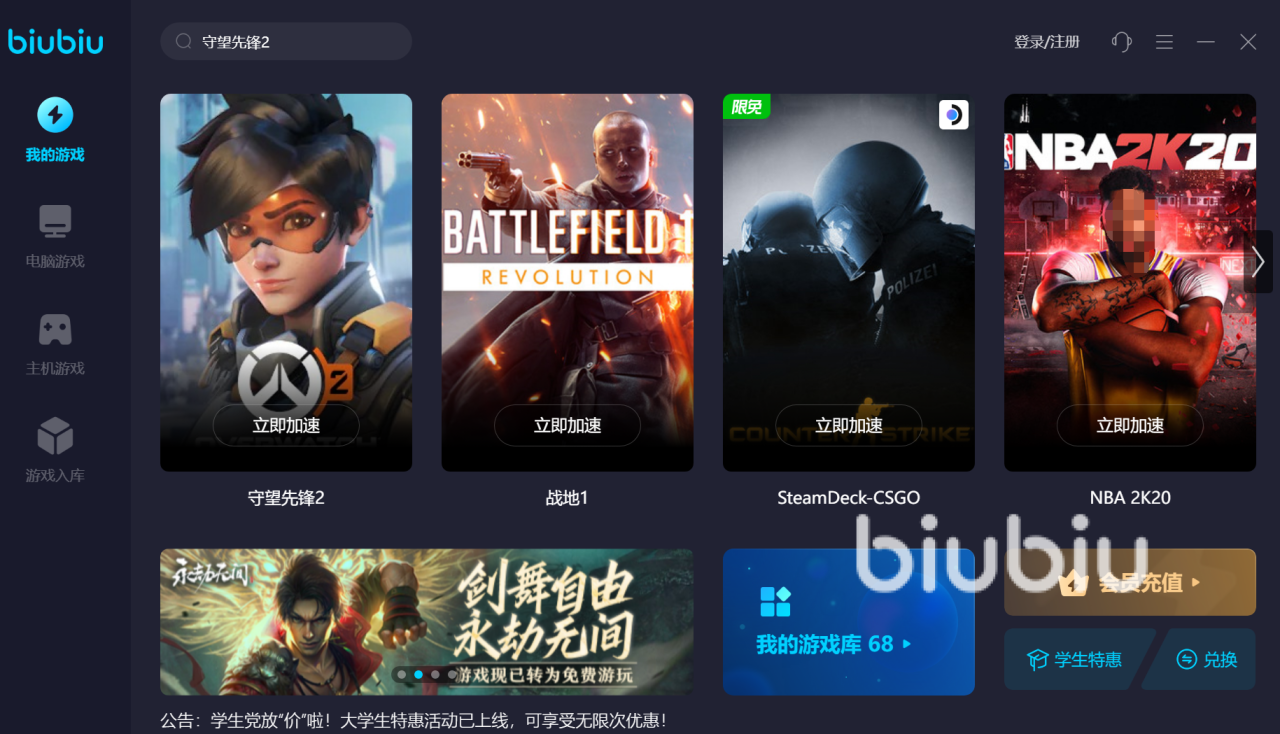The image size is (1280, 734).
Task: Select the 电脑游戏 monitor icon
Action: (55, 222)
